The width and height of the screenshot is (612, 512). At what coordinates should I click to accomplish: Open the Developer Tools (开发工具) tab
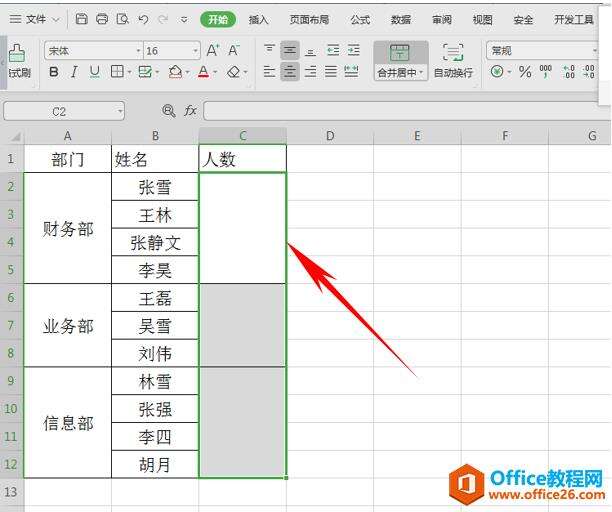574,20
